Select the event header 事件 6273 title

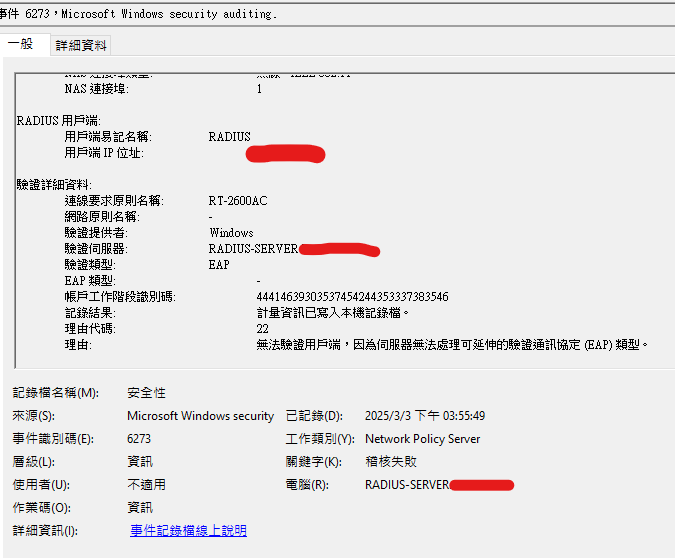(x=138, y=14)
